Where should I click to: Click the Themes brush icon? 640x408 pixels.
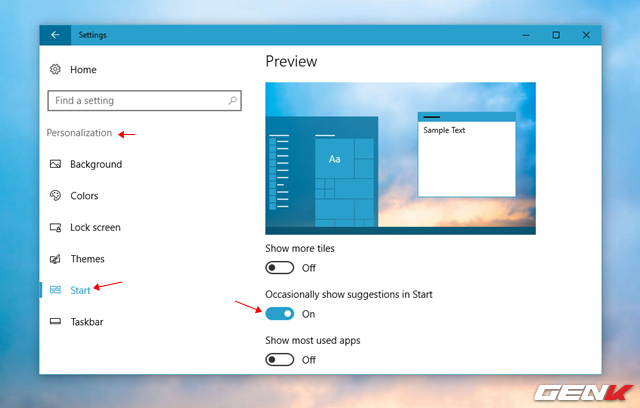coord(55,259)
